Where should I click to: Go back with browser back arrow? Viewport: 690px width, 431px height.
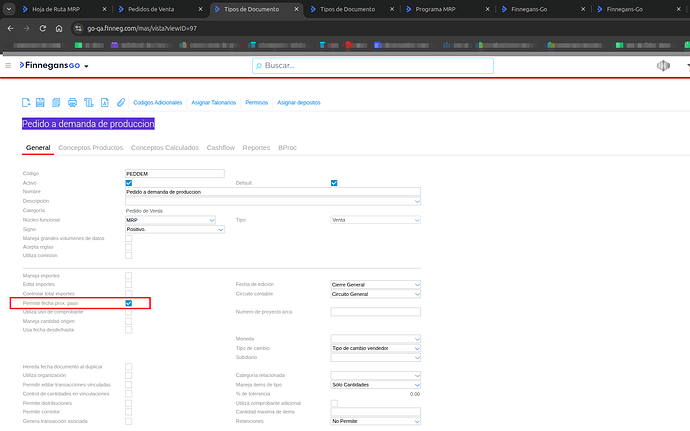[11, 28]
